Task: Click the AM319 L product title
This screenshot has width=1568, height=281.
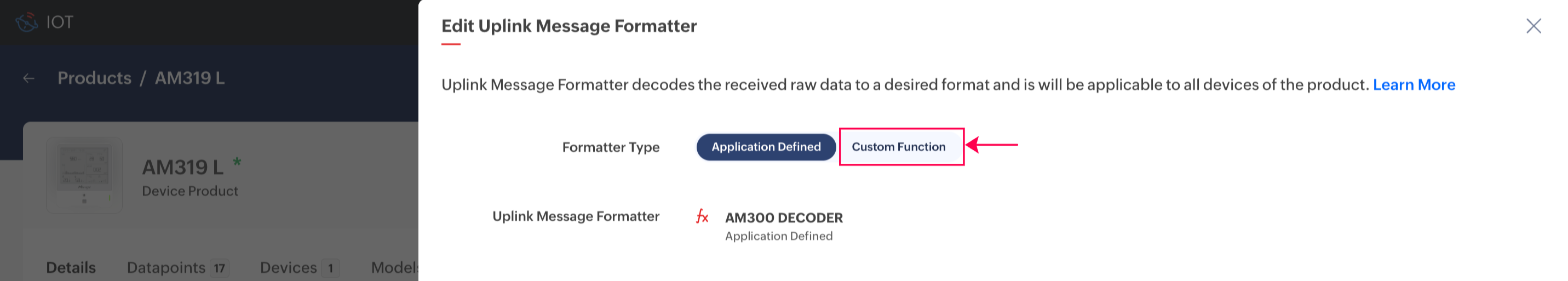Action: 182,167
